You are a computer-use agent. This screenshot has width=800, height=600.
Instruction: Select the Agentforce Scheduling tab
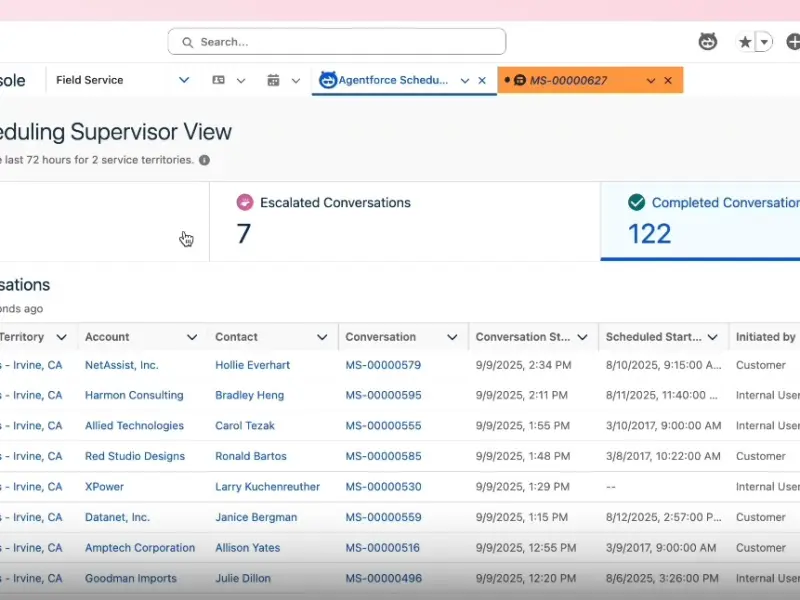point(392,80)
